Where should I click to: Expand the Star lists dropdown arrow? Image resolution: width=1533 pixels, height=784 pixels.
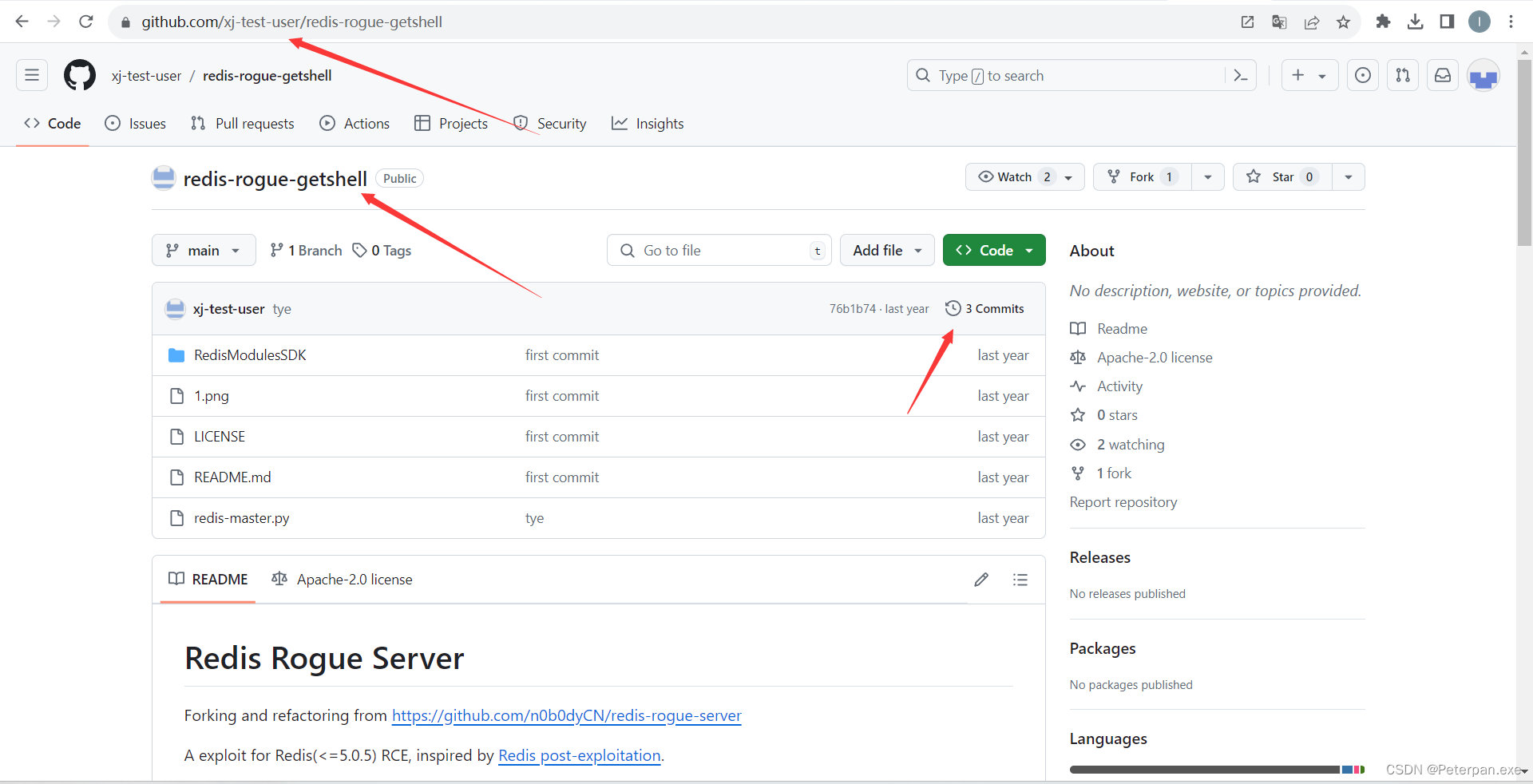[1349, 177]
